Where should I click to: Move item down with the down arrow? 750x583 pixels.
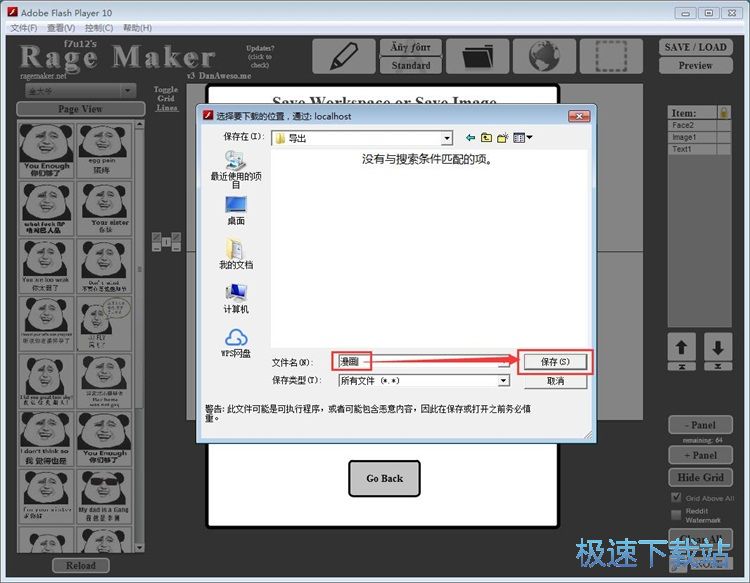pyautogui.click(x=717, y=348)
